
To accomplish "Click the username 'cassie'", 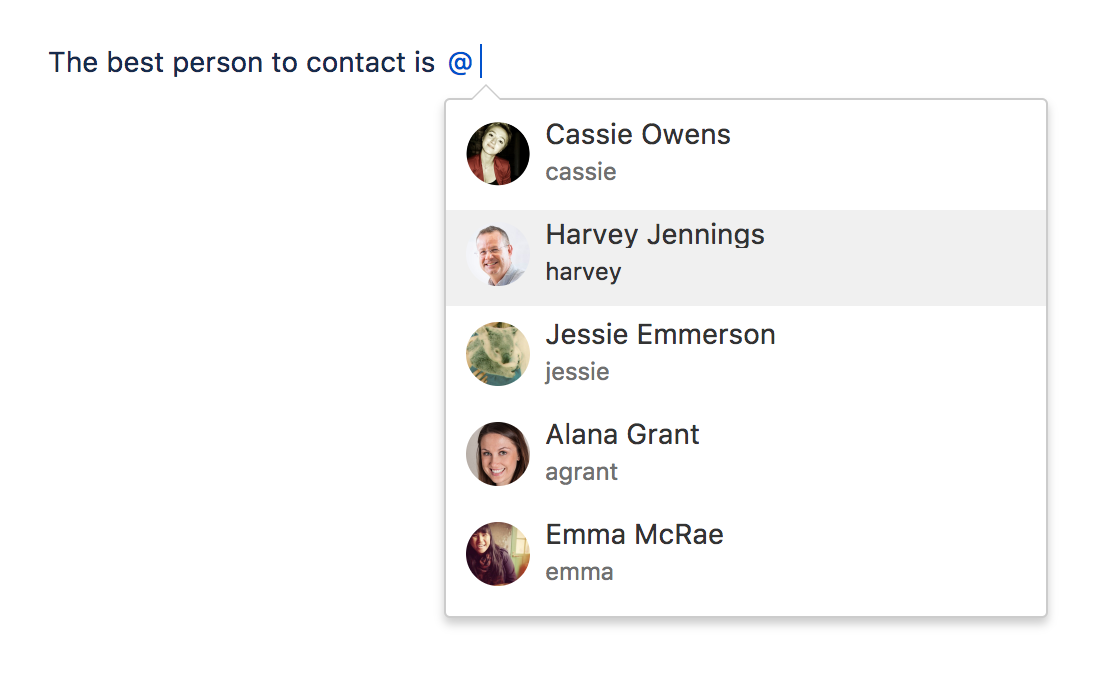I will 581,172.
